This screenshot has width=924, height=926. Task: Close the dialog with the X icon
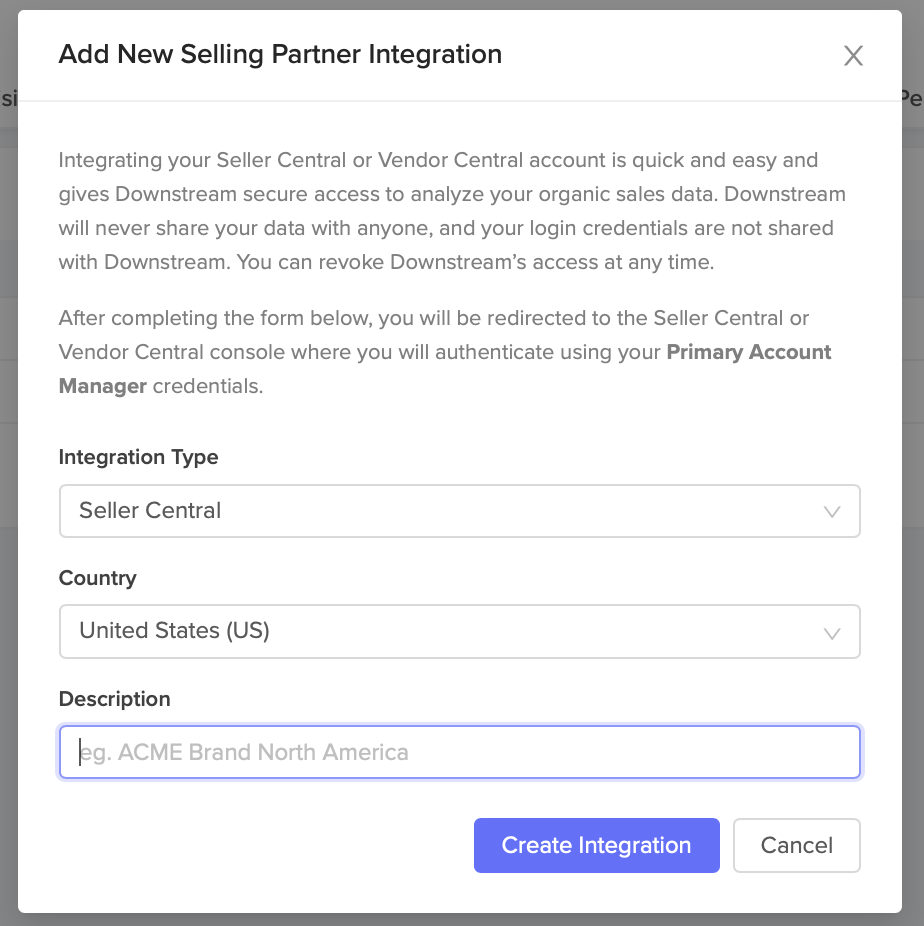click(x=853, y=56)
